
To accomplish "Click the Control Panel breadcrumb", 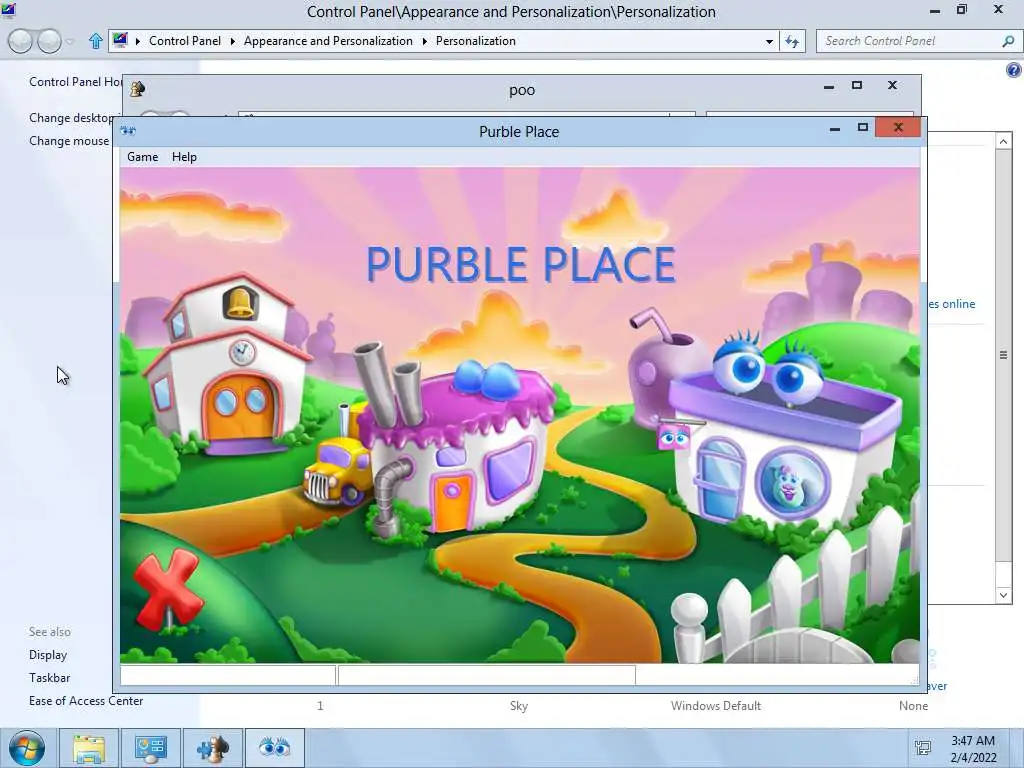I will [x=185, y=40].
